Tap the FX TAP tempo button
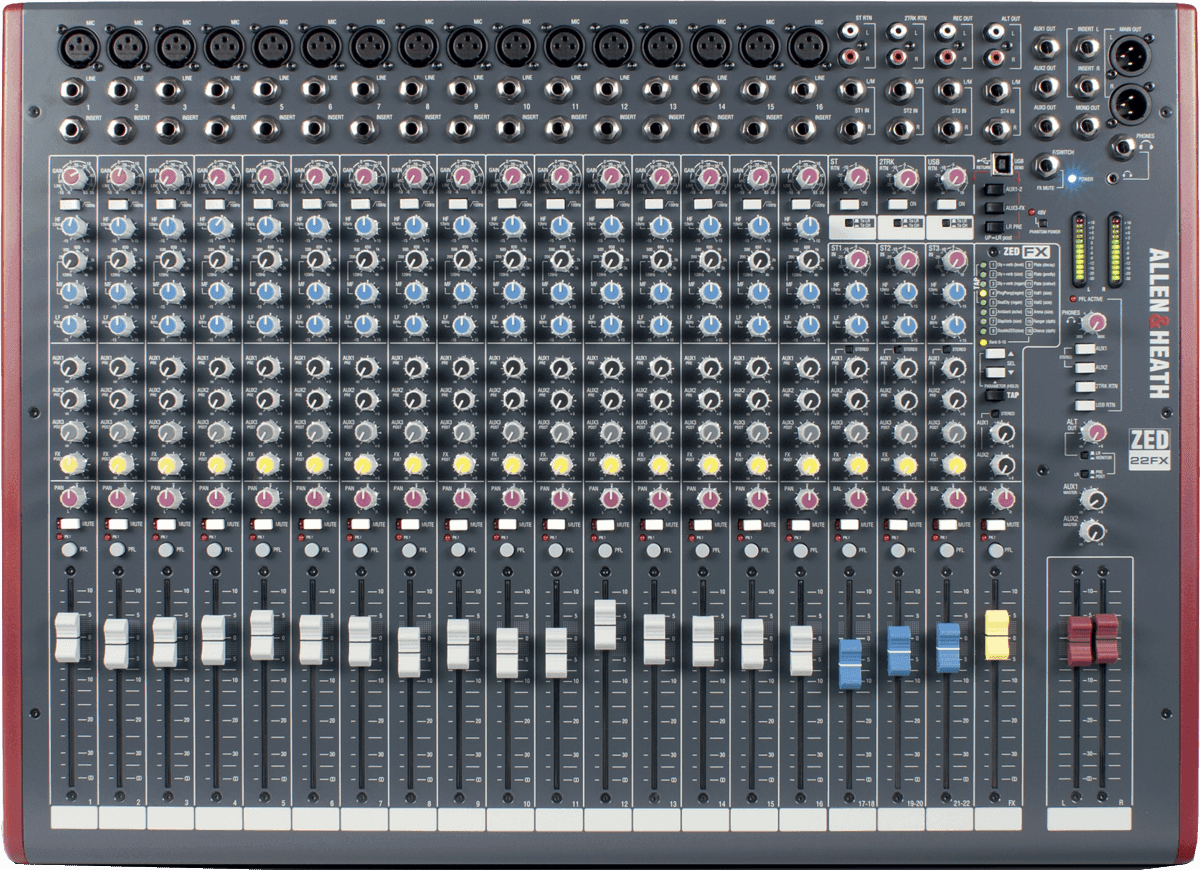 (995, 395)
